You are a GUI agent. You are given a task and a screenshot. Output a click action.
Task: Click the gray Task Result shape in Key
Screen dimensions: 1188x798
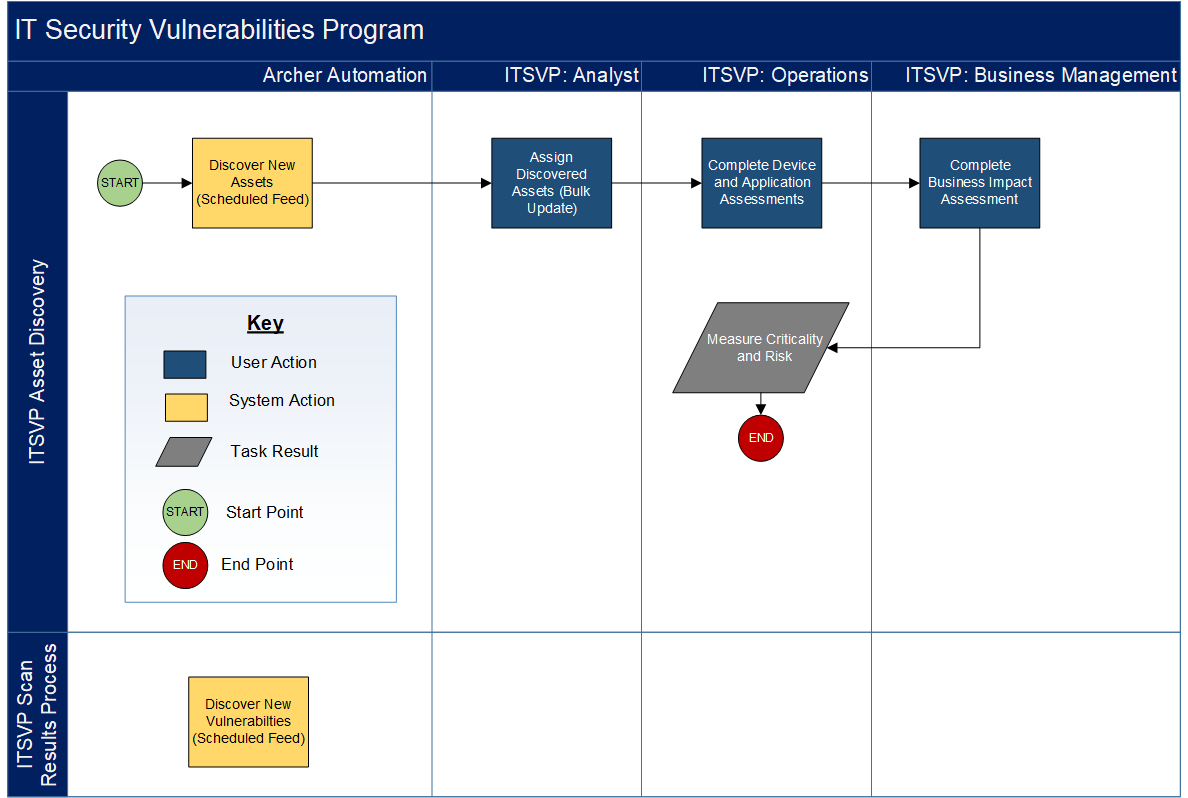coord(184,452)
